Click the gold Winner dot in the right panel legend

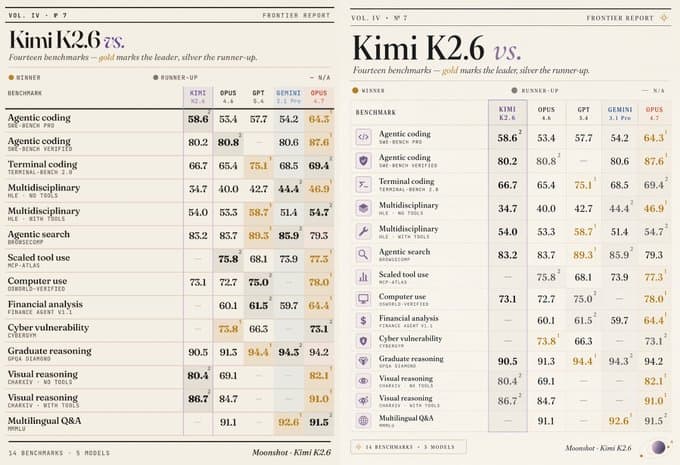[x=355, y=90]
